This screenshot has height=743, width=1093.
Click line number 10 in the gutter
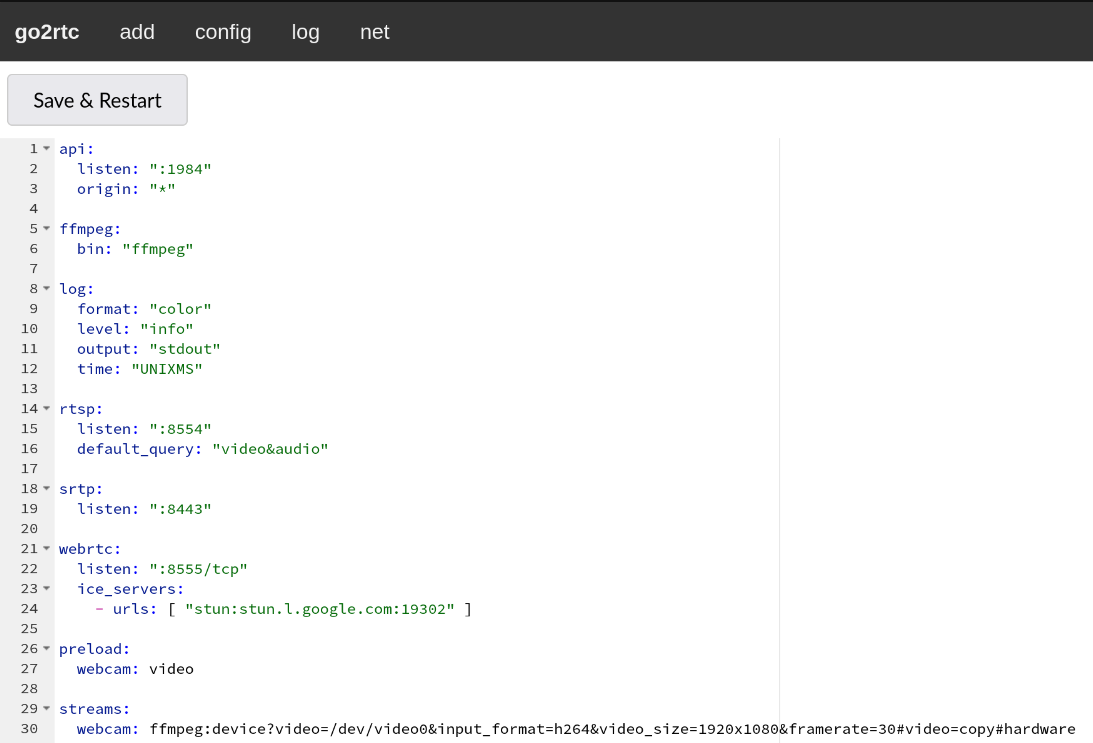(30, 328)
